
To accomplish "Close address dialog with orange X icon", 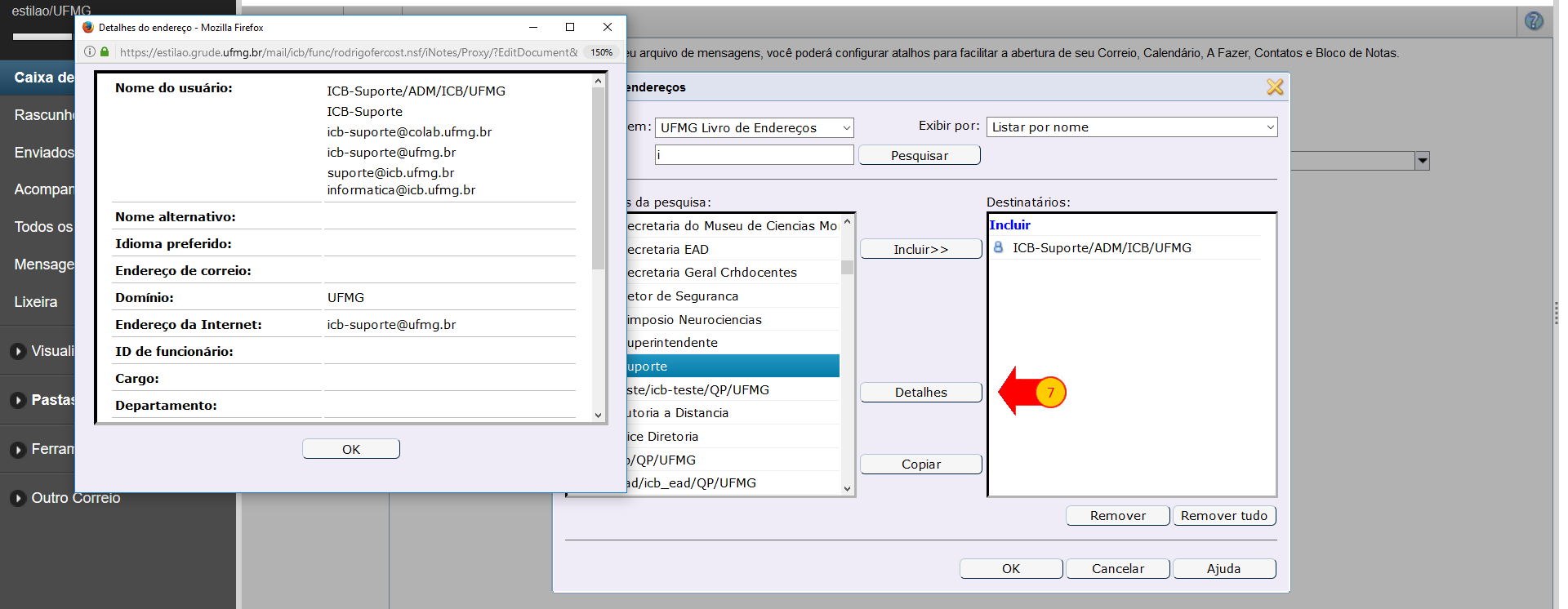I will click(1274, 87).
